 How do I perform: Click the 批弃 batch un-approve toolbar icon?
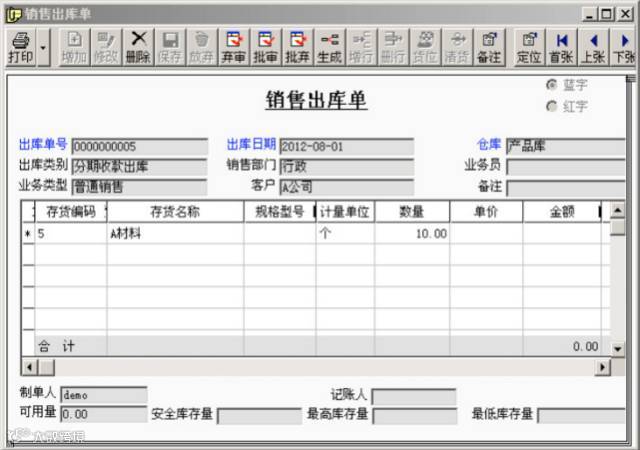(298, 47)
